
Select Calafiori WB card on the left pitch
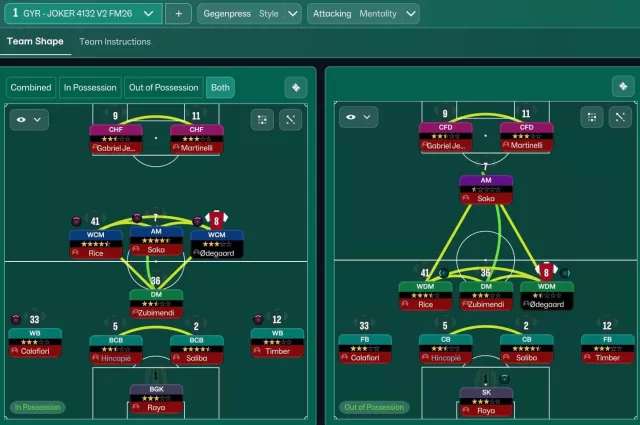coord(35,342)
